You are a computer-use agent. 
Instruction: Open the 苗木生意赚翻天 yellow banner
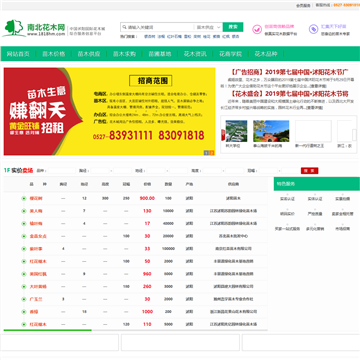(x=109, y=111)
